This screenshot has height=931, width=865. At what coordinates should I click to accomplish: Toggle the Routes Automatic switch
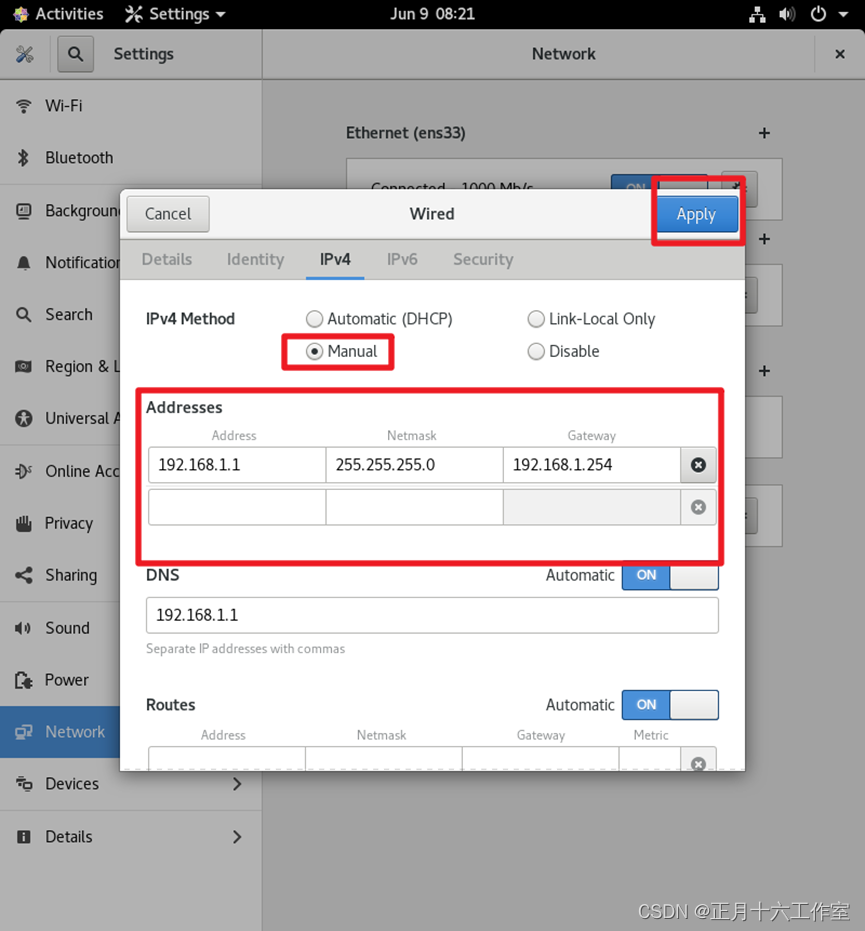[x=670, y=705]
